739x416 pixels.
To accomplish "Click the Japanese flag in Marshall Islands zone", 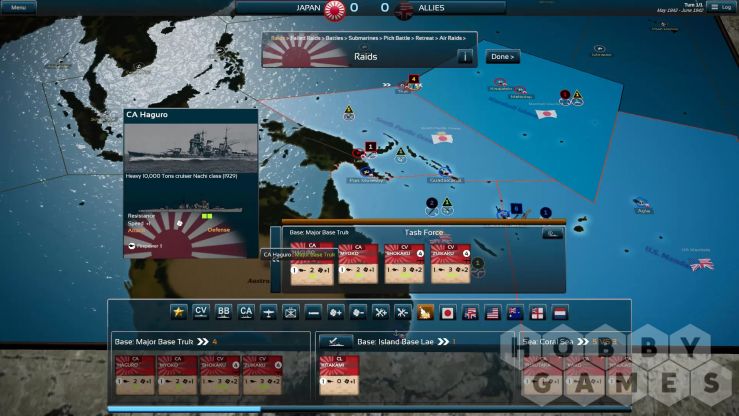I will coord(547,114).
